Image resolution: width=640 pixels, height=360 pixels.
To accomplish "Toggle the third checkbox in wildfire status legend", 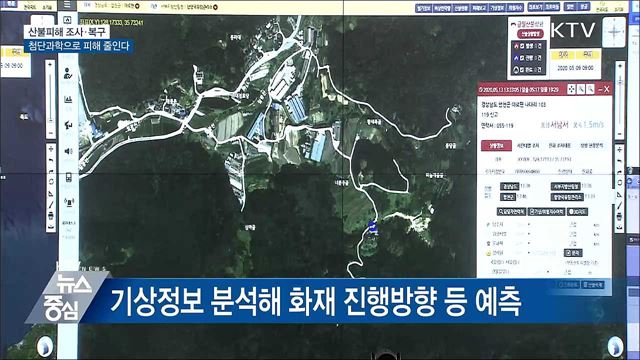I will tap(522, 70).
